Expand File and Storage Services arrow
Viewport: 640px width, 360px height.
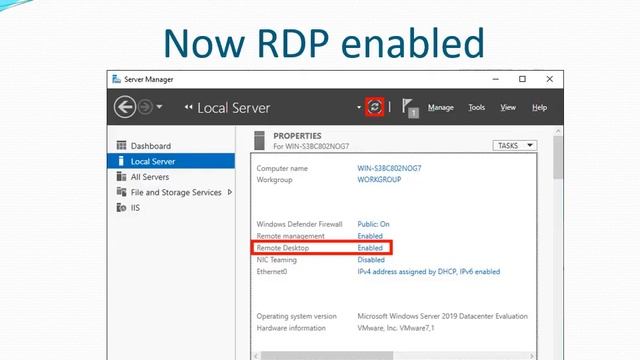coord(230,192)
